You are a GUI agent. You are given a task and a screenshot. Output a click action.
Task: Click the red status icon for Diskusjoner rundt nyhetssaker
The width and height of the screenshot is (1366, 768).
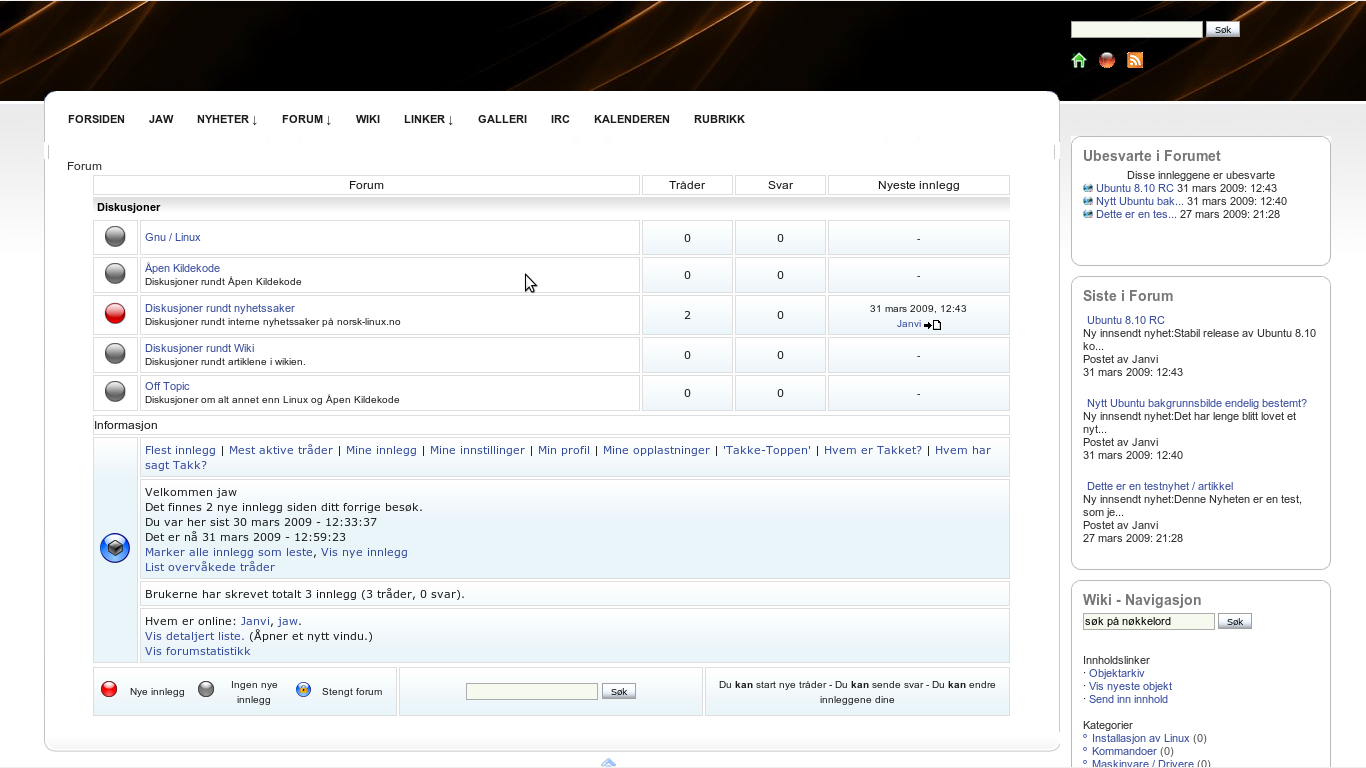pyautogui.click(x=115, y=314)
